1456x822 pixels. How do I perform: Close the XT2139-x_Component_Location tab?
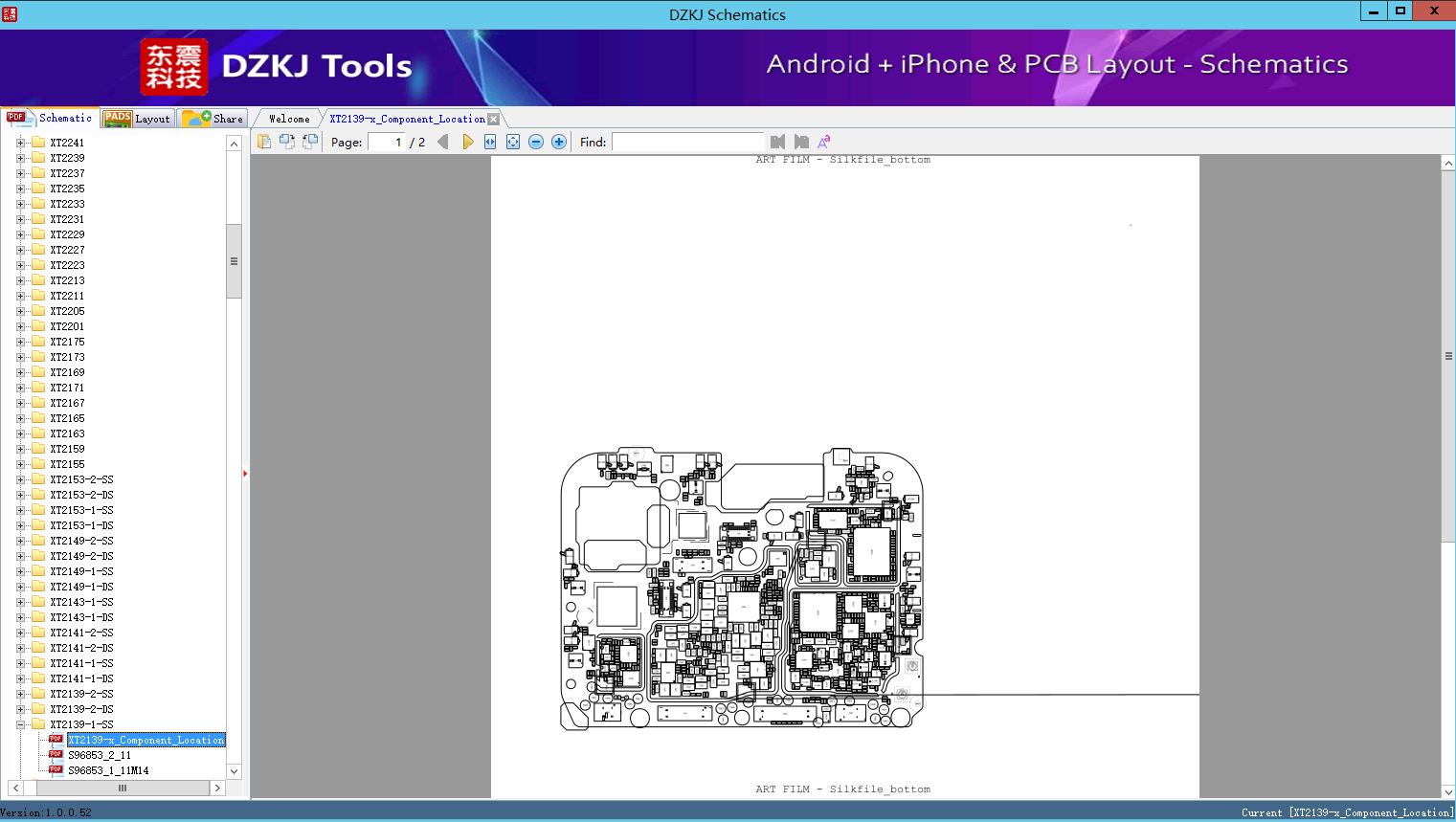point(493,119)
